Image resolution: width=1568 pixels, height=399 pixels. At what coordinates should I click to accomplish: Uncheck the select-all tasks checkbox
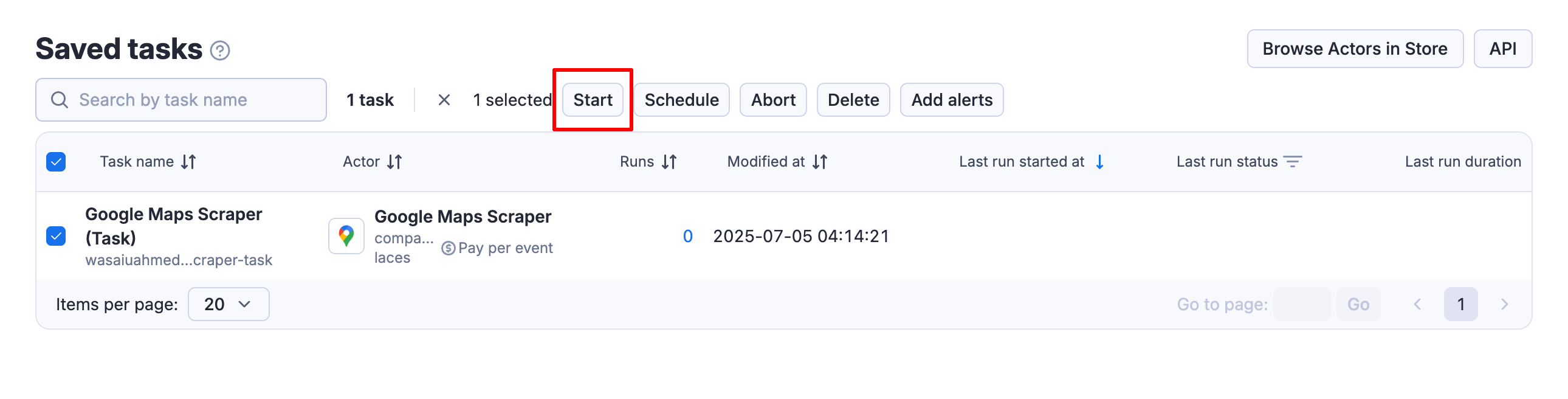pyautogui.click(x=56, y=161)
